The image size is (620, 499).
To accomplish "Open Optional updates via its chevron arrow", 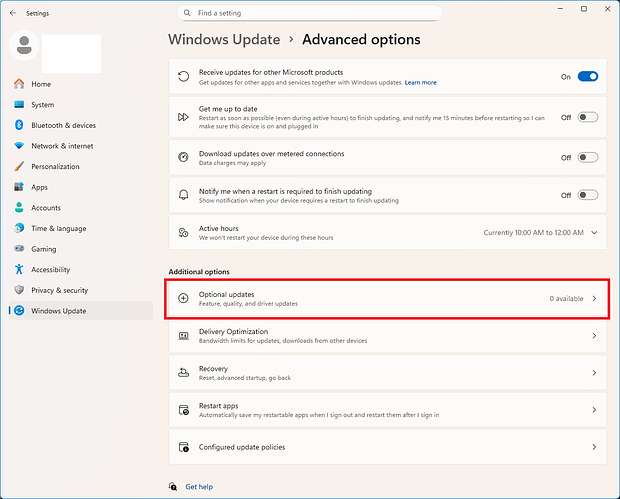I will tap(595, 299).
